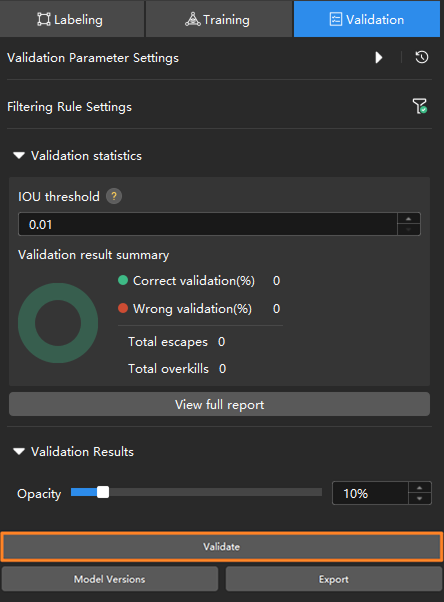Click the Validate button
Image resolution: width=444 pixels, height=602 pixels.
[x=222, y=547]
